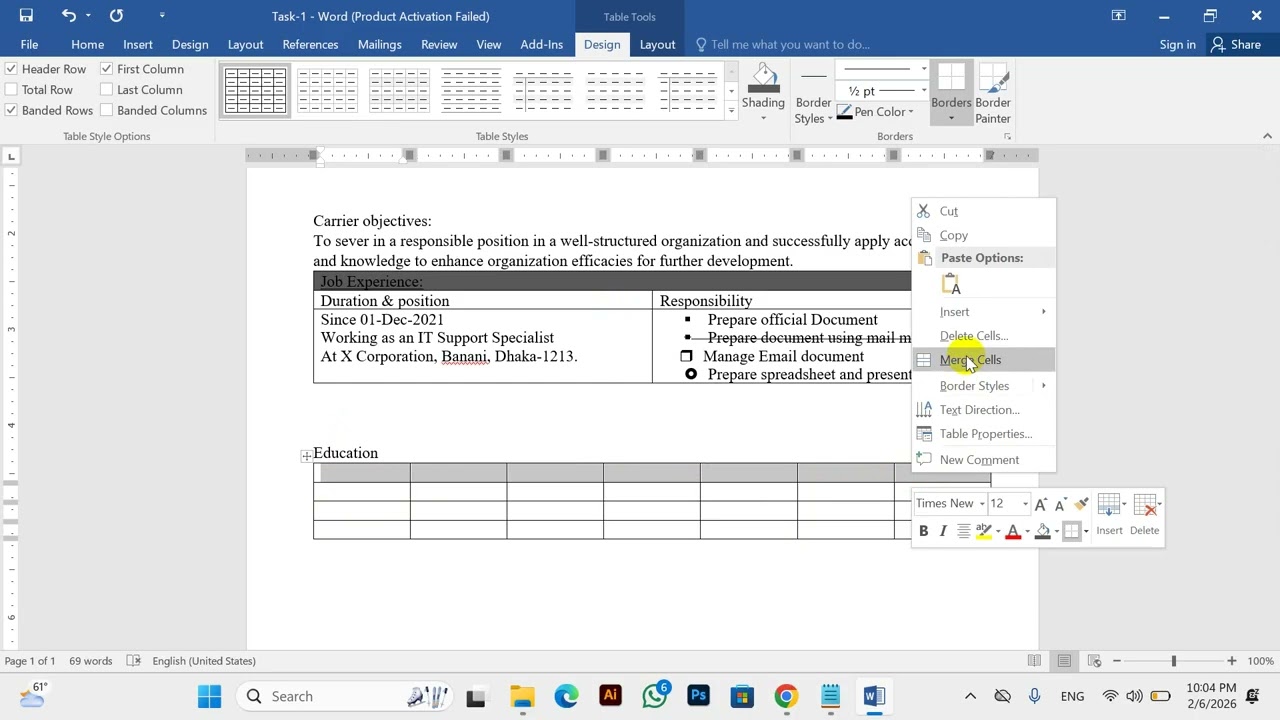This screenshot has height=720, width=1280.
Task: Click the table move handle near Education
Action: (307, 456)
